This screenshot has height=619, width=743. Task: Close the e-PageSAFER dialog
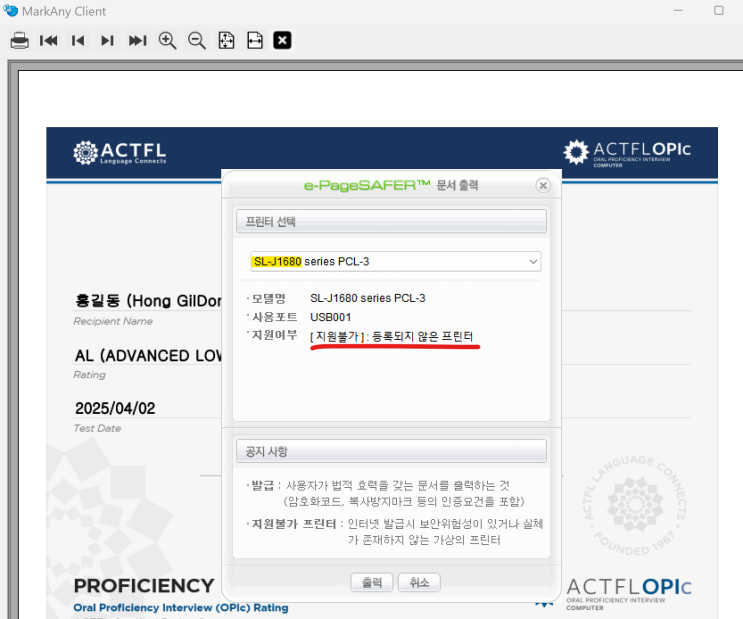[543, 185]
